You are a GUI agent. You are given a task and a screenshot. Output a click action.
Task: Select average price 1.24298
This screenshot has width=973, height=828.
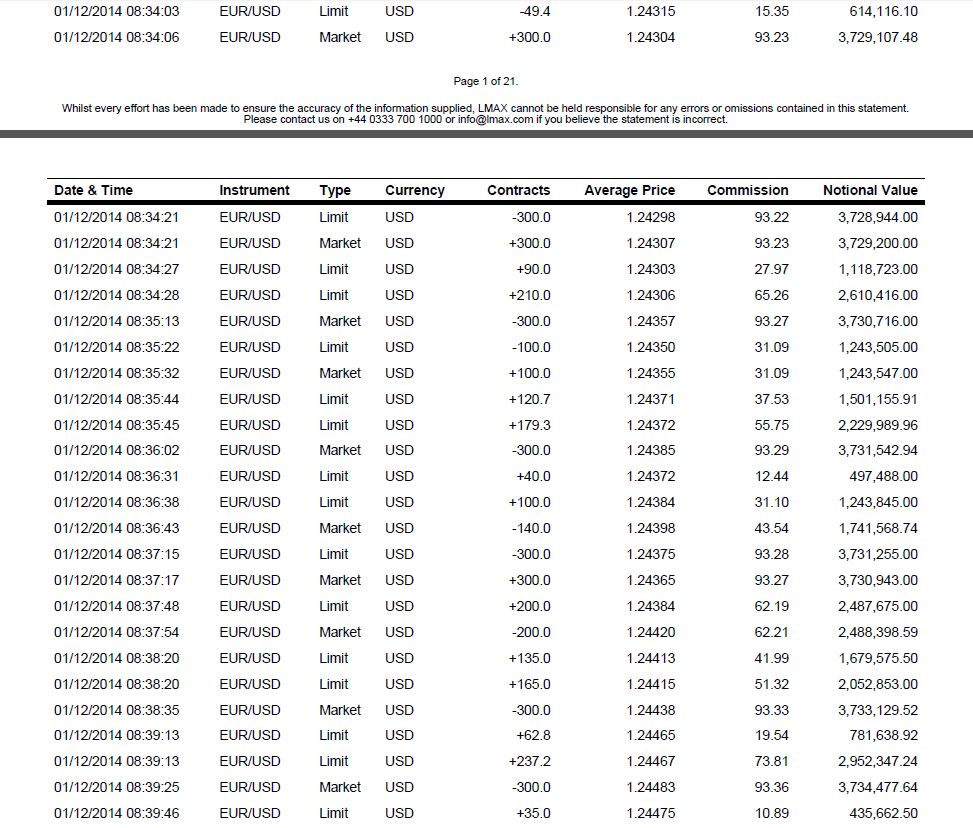click(650, 217)
